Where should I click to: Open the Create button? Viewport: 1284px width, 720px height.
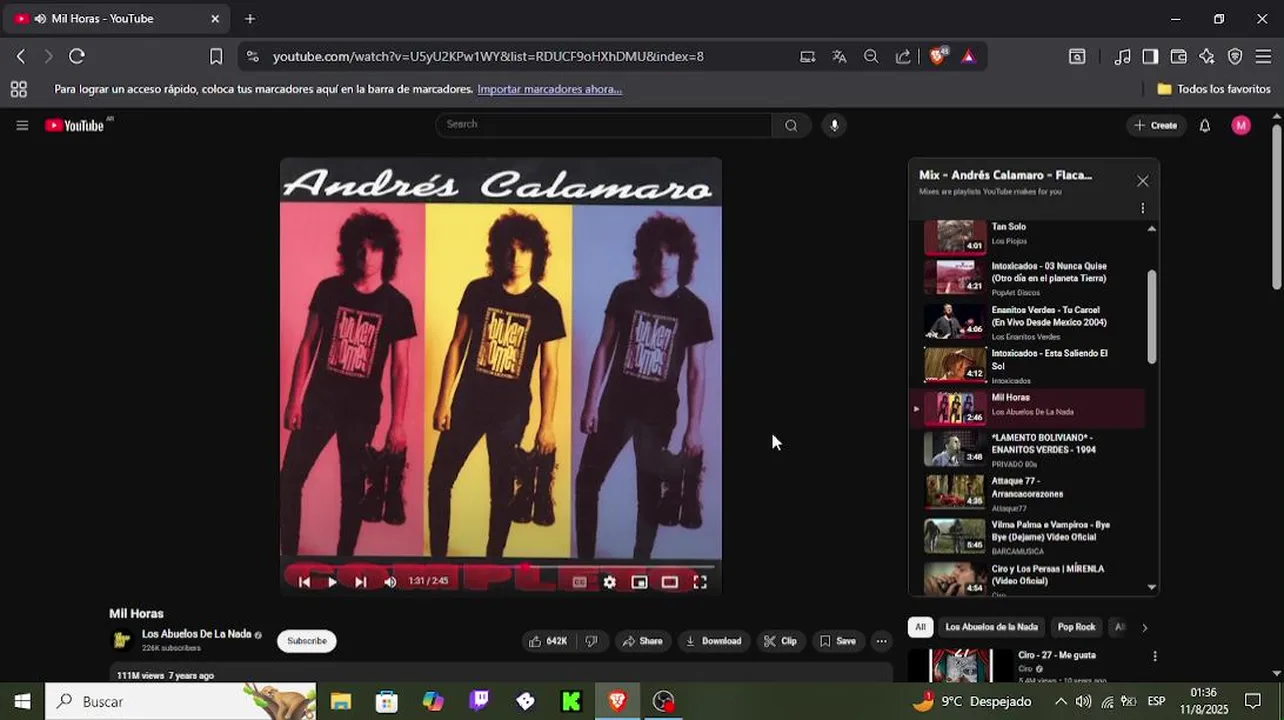coord(1155,125)
